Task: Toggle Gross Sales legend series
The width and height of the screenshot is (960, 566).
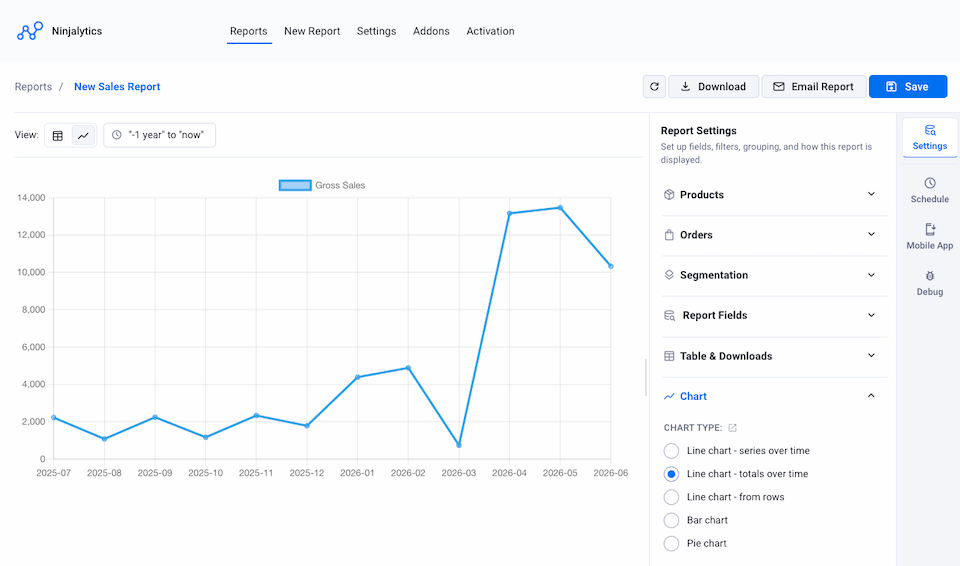Action: coord(322,185)
